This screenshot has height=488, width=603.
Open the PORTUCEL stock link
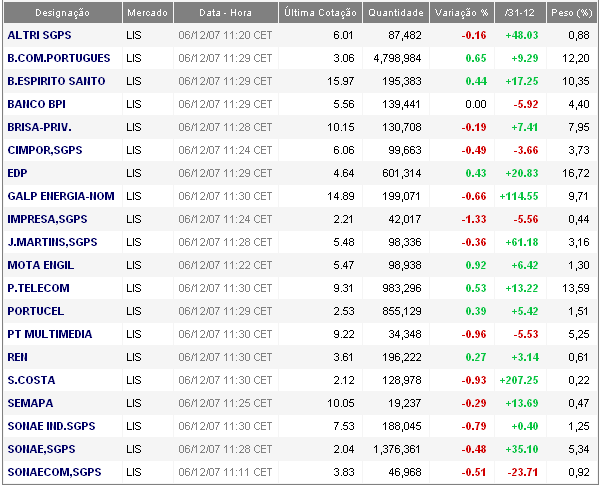point(36,311)
